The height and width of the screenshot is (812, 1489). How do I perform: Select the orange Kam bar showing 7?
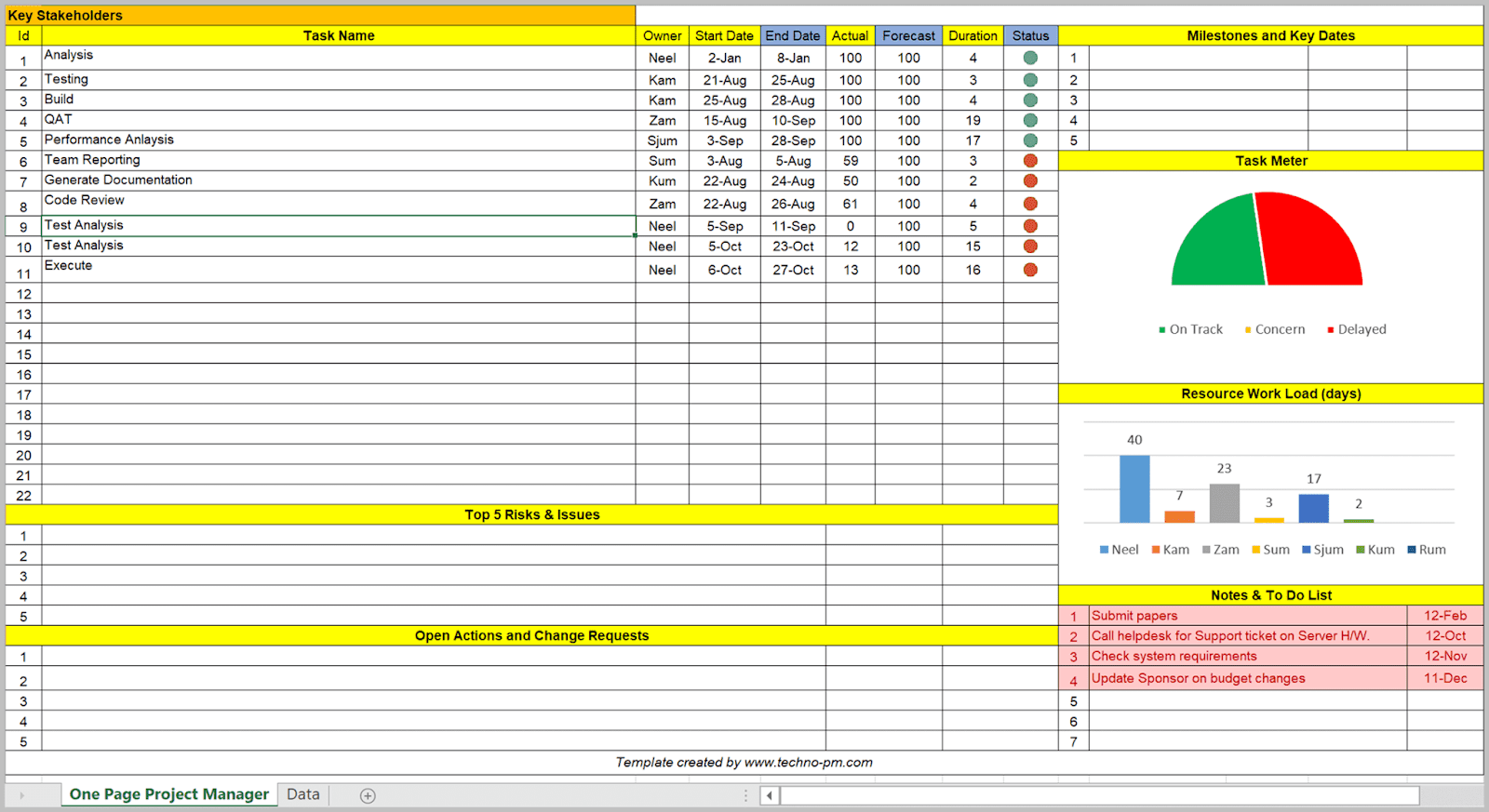[x=1179, y=516]
